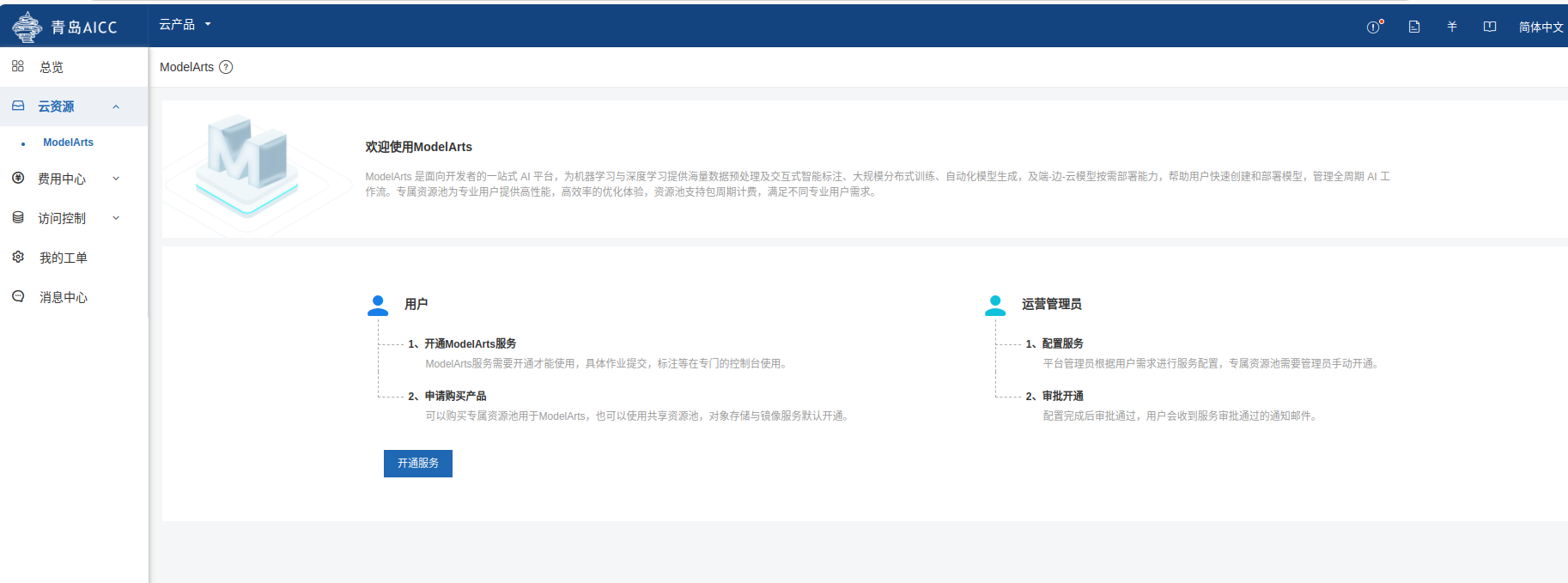1568x583 pixels.
Task: Open the book documentation icon in header
Action: point(1490,27)
